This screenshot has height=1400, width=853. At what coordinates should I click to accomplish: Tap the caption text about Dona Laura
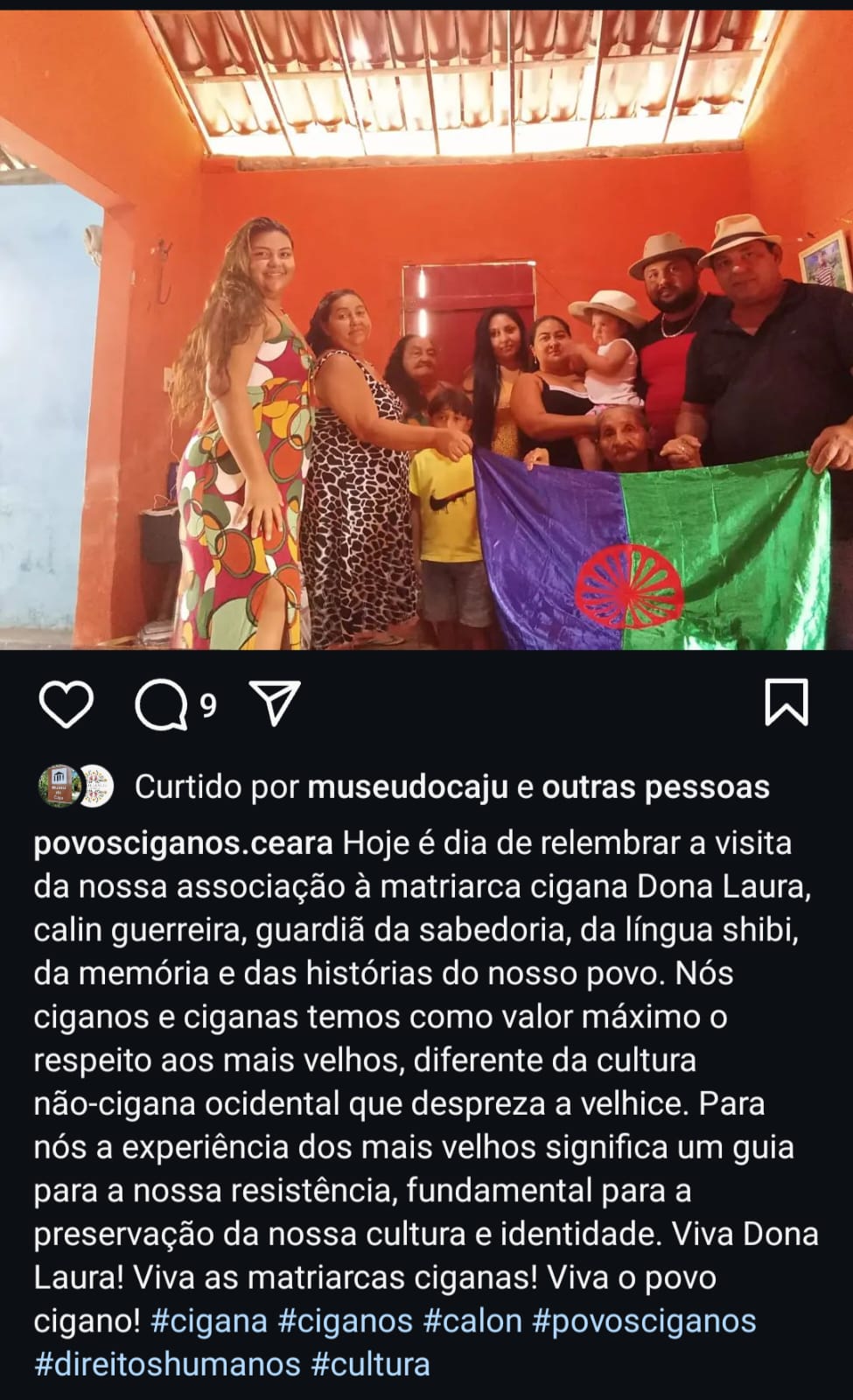(x=426, y=1104)
